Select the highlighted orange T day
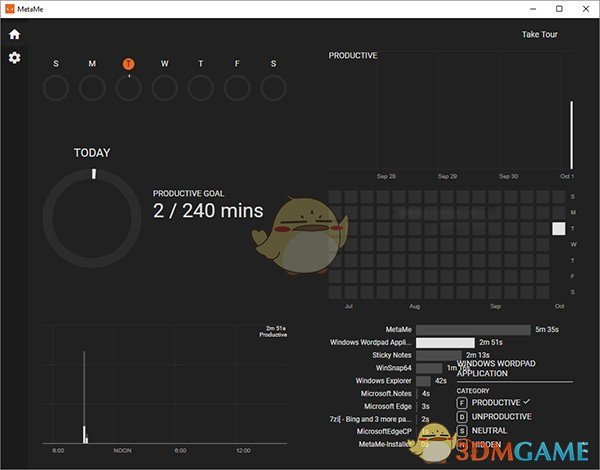600x470 pixels. pos(129,64)
